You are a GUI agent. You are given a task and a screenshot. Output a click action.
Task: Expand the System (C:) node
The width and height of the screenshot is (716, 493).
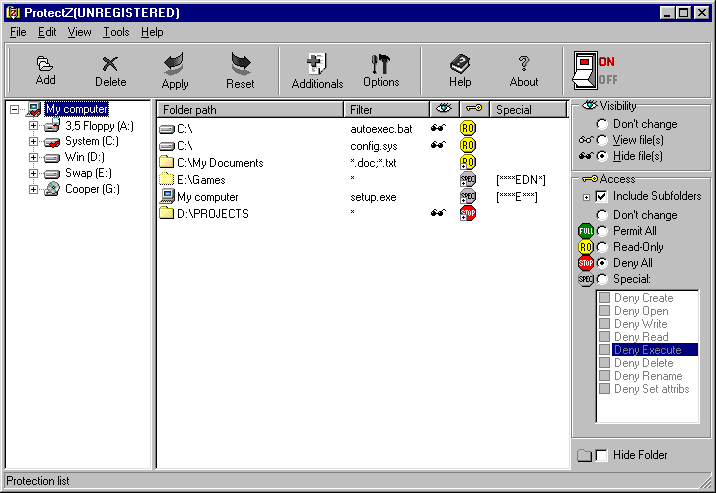click(x=33, y=141)
